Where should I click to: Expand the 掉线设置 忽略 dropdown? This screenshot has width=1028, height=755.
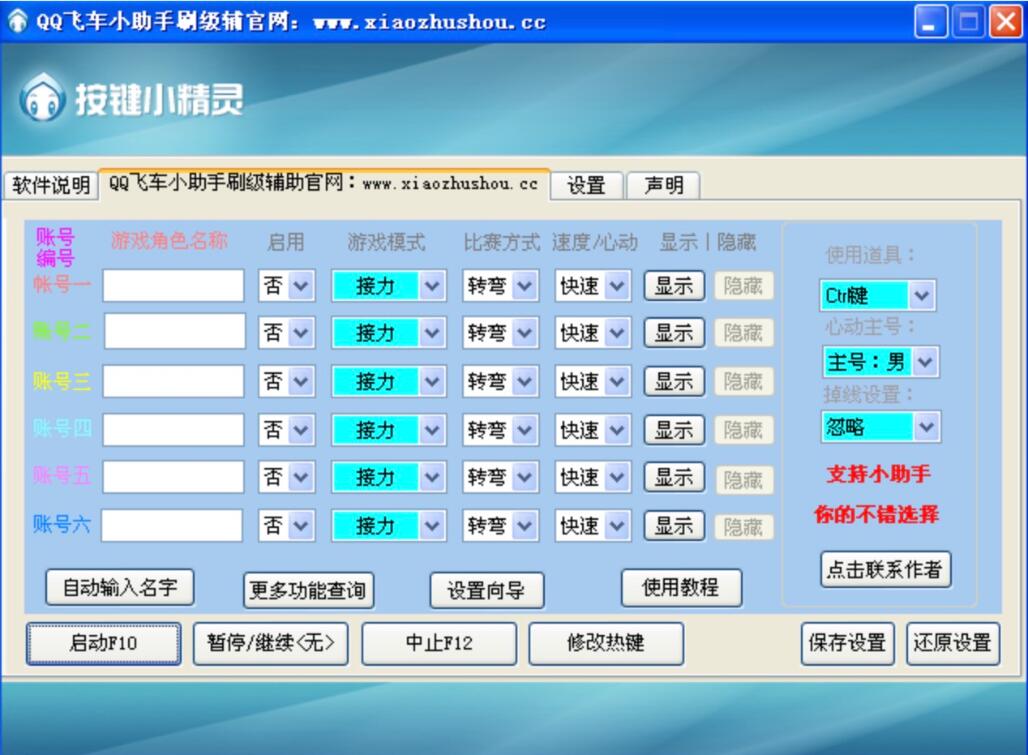tap(926, 427)
